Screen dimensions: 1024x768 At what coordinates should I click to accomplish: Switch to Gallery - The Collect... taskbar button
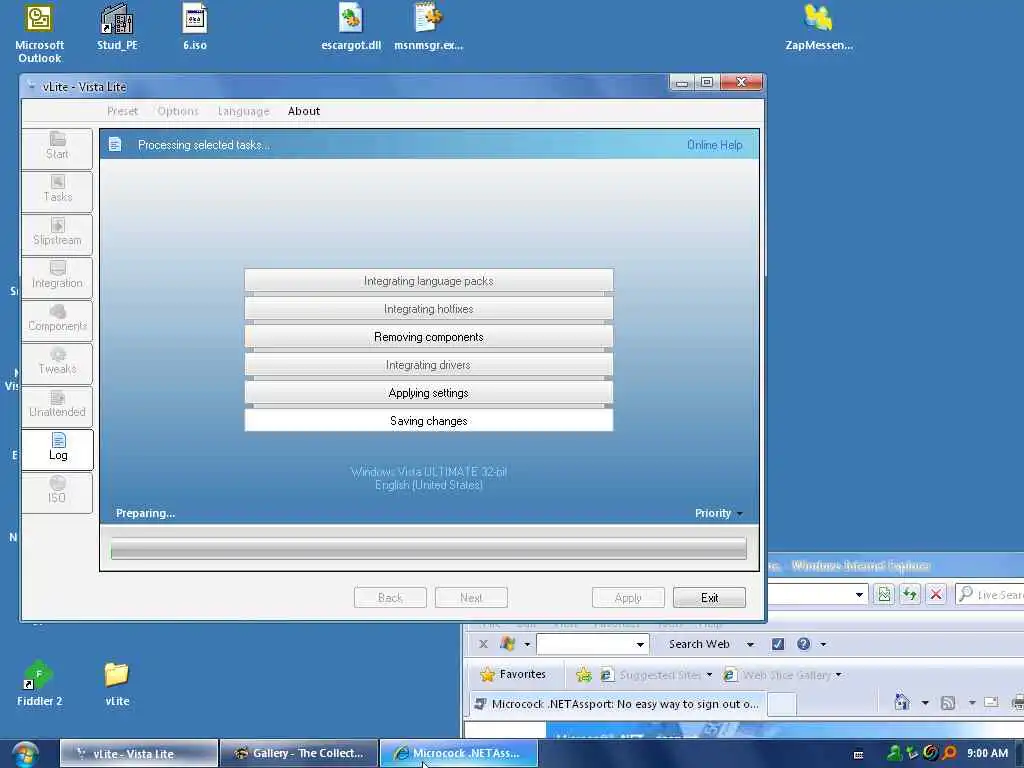[299, 754]
